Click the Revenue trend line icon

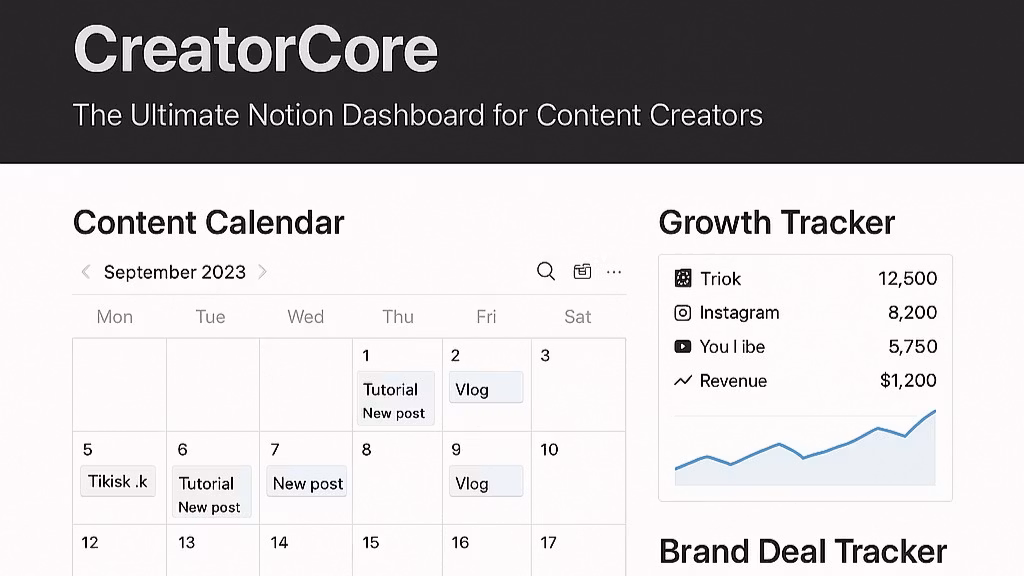point(682,381)
